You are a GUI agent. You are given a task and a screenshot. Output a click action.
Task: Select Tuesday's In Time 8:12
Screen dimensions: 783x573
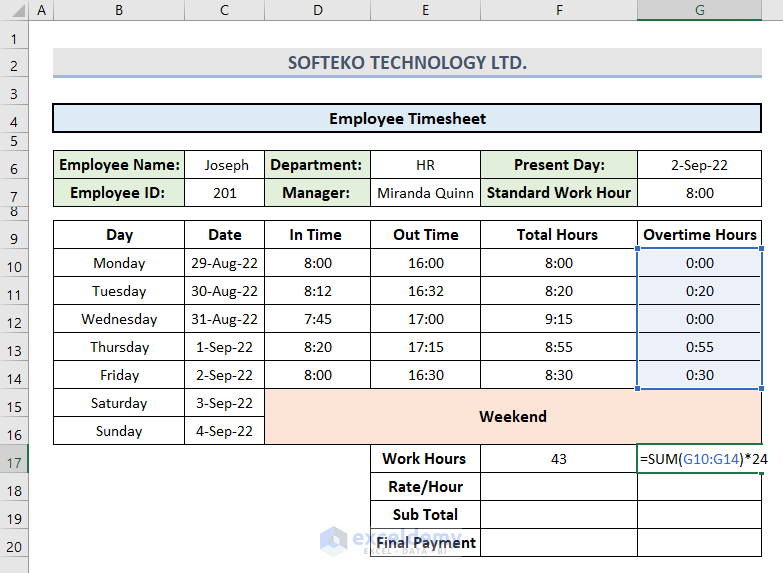pyautogui.click(x=318, y=291)
